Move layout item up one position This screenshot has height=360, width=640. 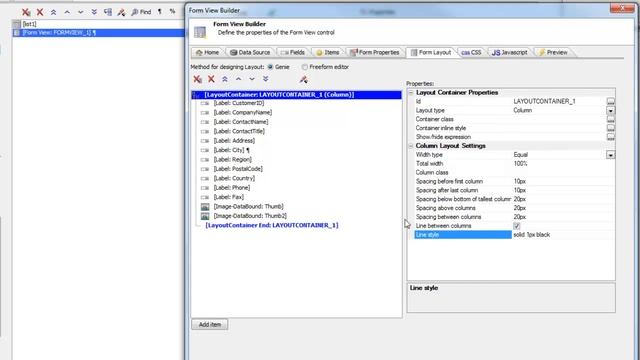click(x=238, y=79)
